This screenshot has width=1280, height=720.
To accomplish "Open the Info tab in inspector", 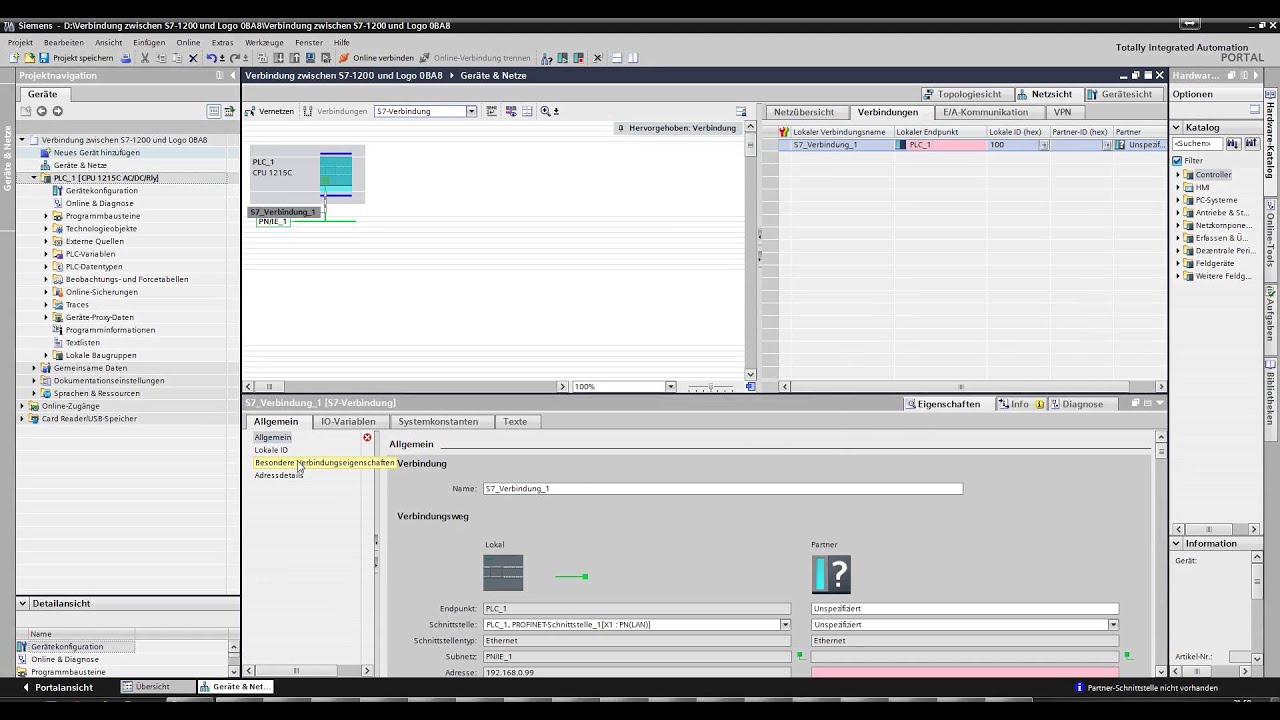I will pos(1019,404).
